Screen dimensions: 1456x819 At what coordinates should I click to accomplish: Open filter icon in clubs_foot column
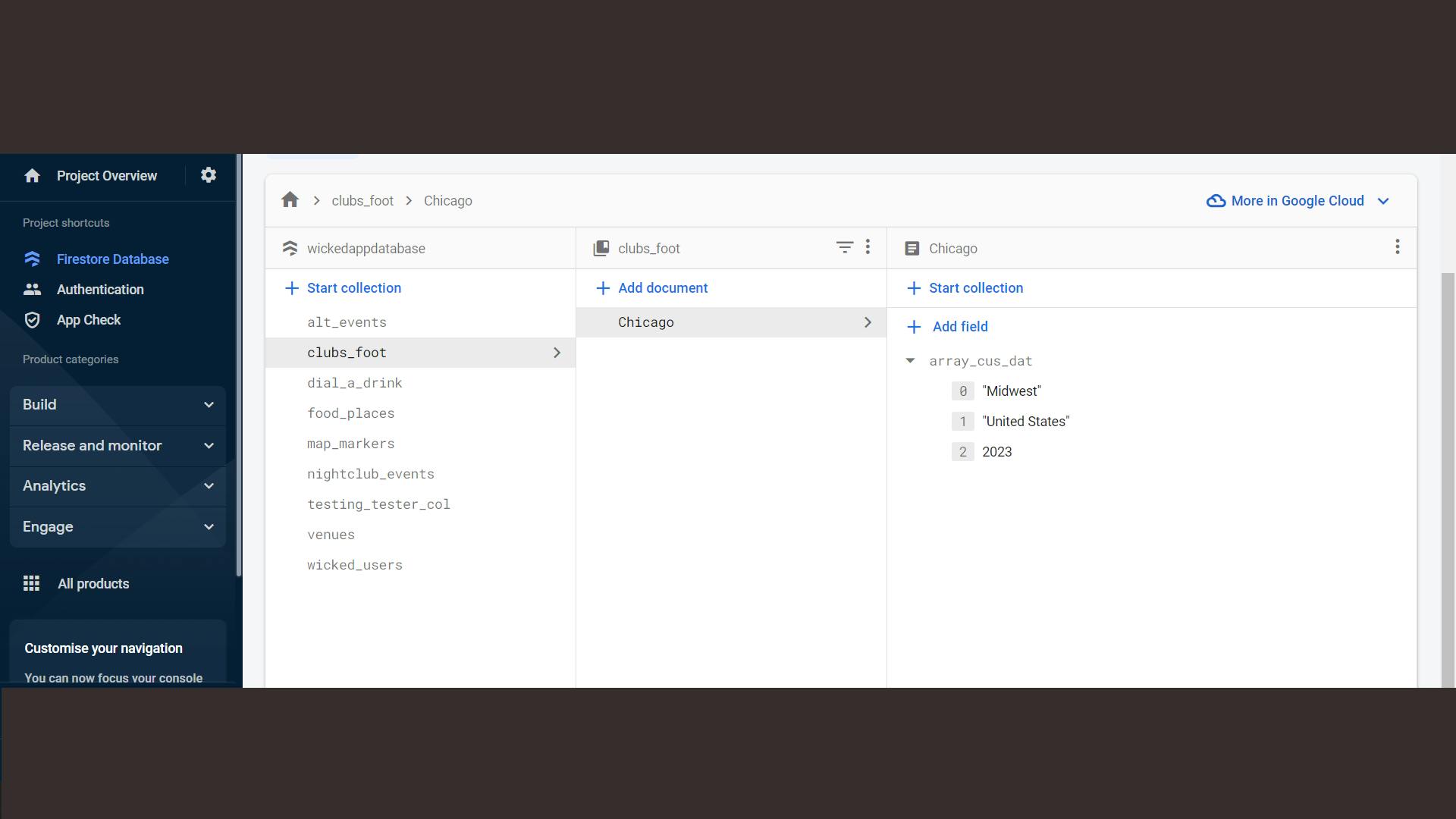click(844, 247)
